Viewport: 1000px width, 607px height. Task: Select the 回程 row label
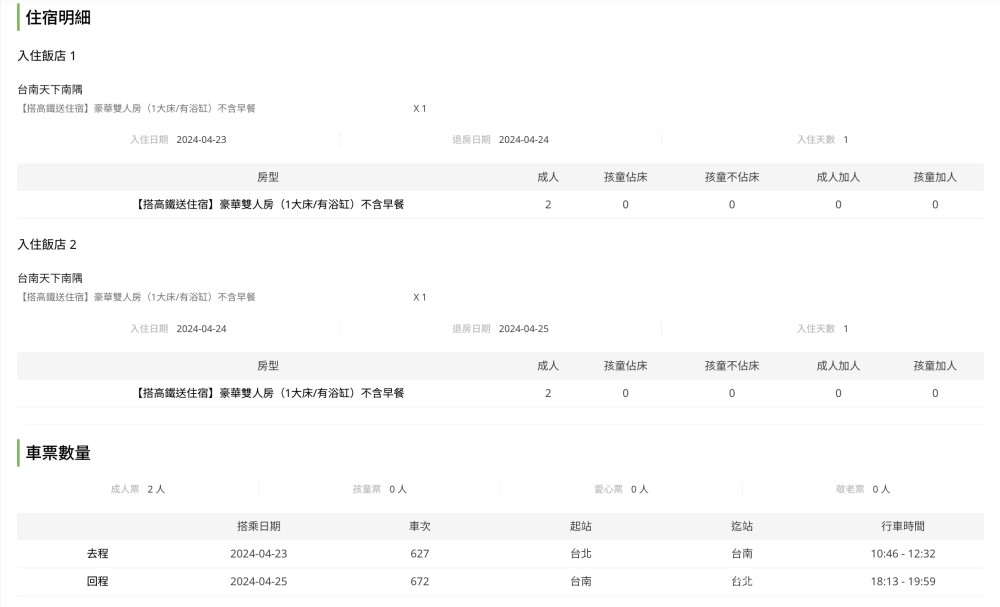[x=98, y=581]
